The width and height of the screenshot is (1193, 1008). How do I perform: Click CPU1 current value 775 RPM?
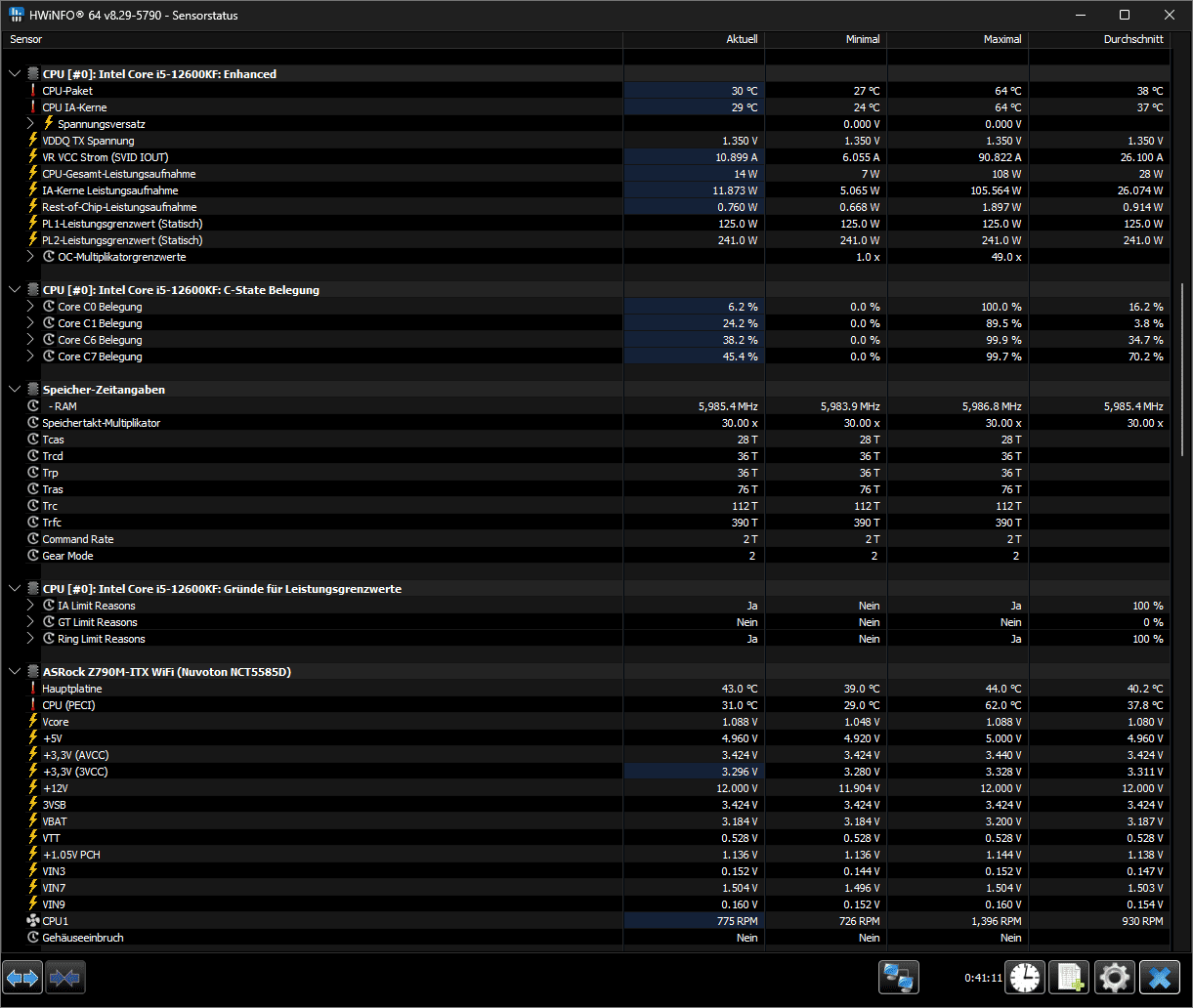point(737,921)
